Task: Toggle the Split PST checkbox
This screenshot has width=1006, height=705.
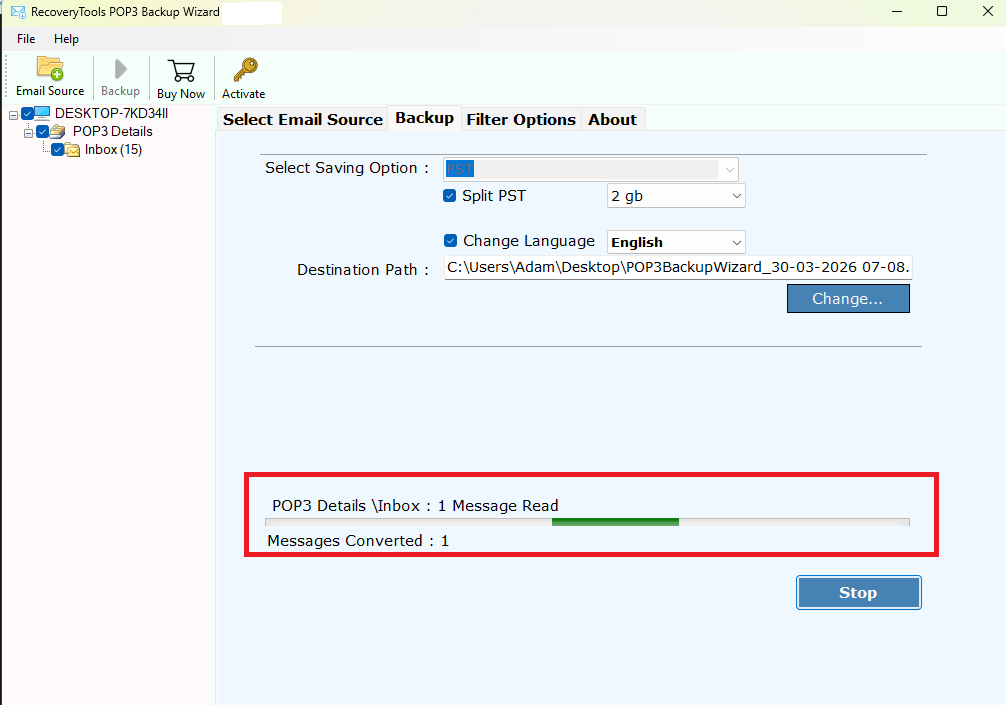Action: 450,196
